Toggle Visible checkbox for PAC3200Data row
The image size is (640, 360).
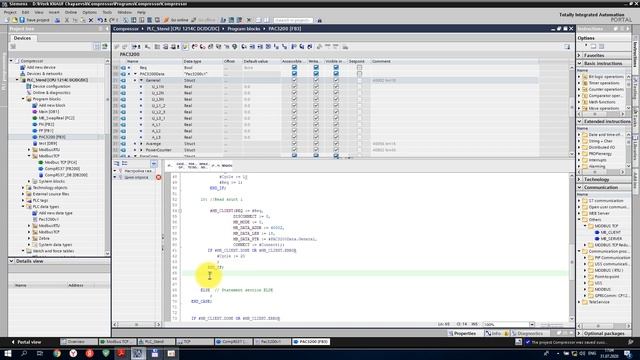[336, 73]
